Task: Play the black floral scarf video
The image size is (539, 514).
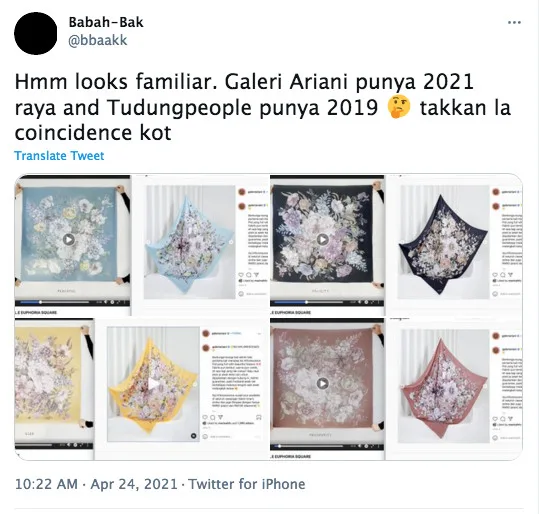Action: pyautogui.click(x=322, y=239)
